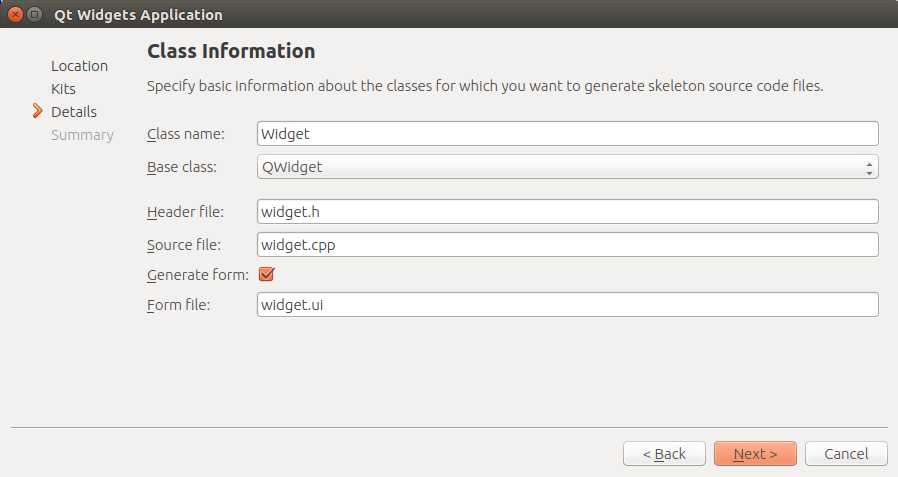898x477 pixels.
Task: Select the Details step in sidebar
Action: click(x=74, y=112)
